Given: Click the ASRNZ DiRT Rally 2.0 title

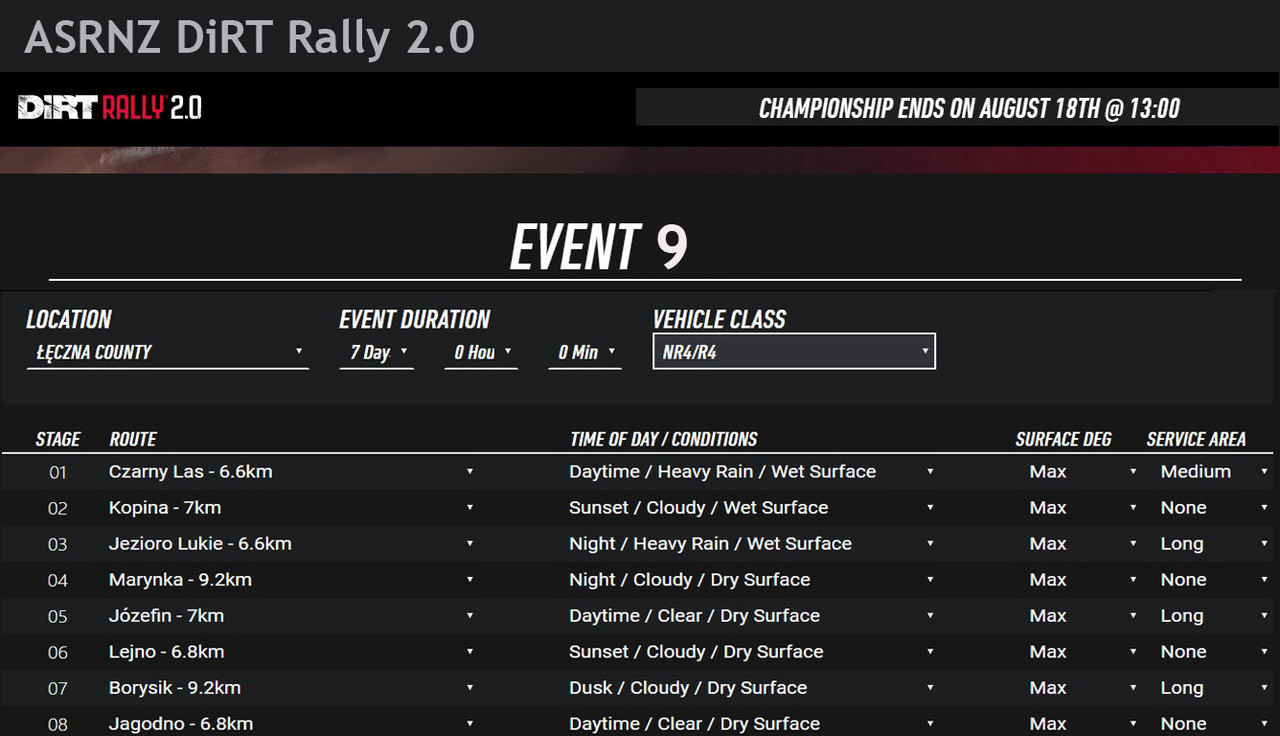Looking at the screenshot, I should (x=249, y=38).
